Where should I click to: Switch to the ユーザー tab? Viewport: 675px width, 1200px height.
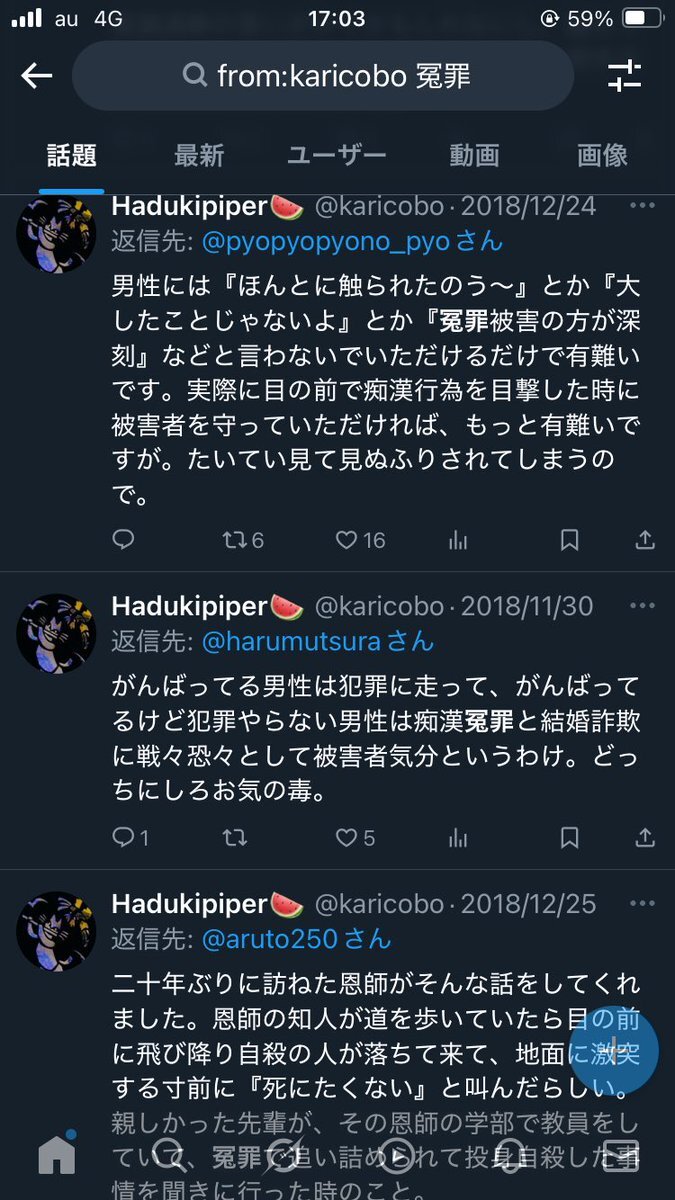pos(336,155)
